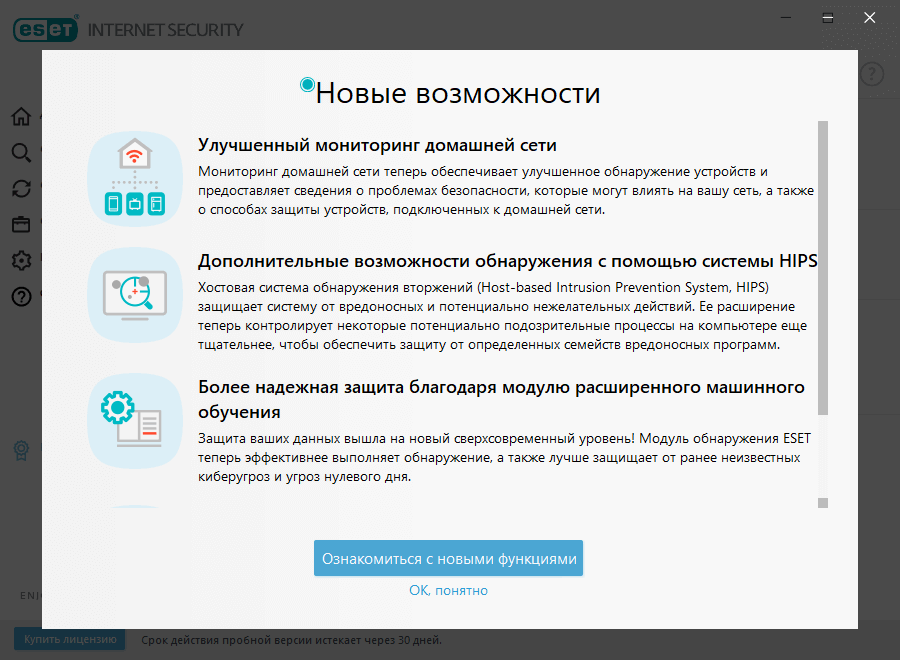Screen dimensions: 900x660
Task: Open the Tools briefcase icon
Action: tap(20, 224)
